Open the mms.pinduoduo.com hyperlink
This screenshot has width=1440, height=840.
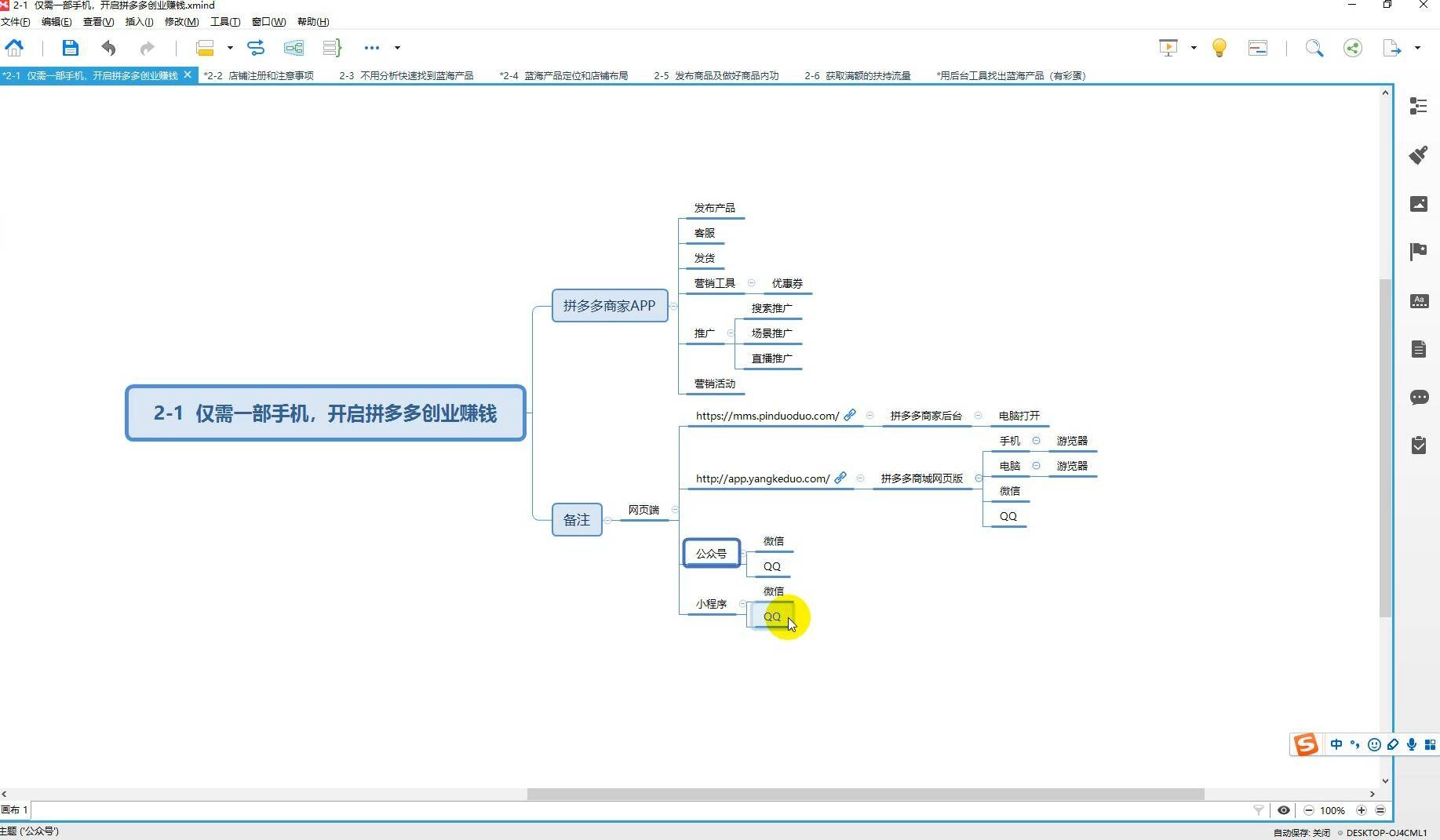849,416
